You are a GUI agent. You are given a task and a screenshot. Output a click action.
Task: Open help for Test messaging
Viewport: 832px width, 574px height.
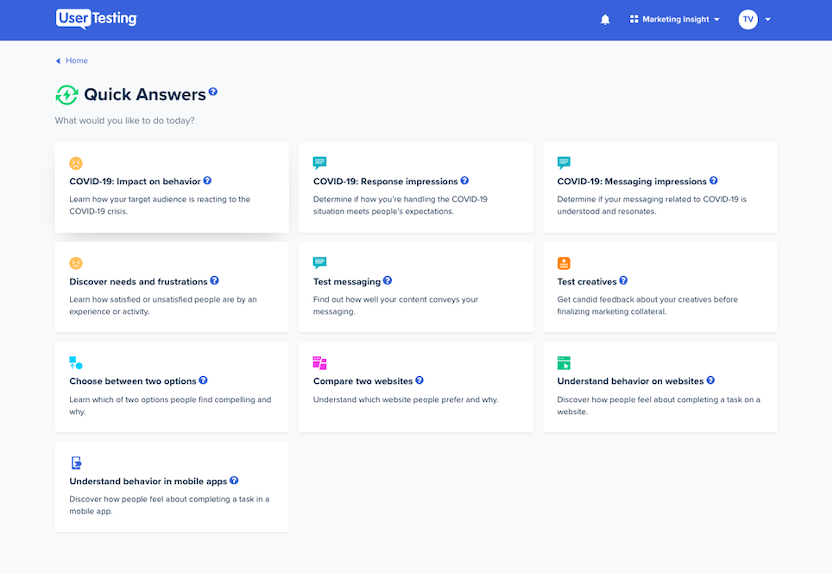click(x=387, y=281)
